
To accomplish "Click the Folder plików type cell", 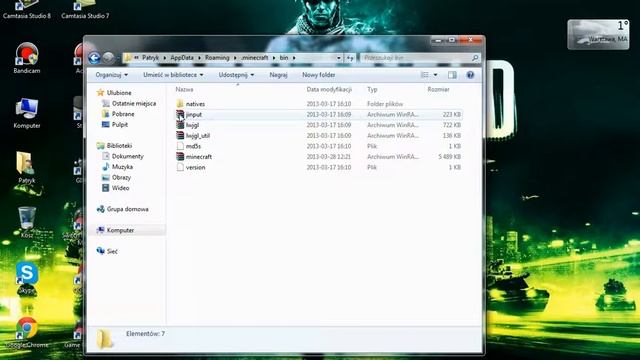I will click(x=385, y=104).
